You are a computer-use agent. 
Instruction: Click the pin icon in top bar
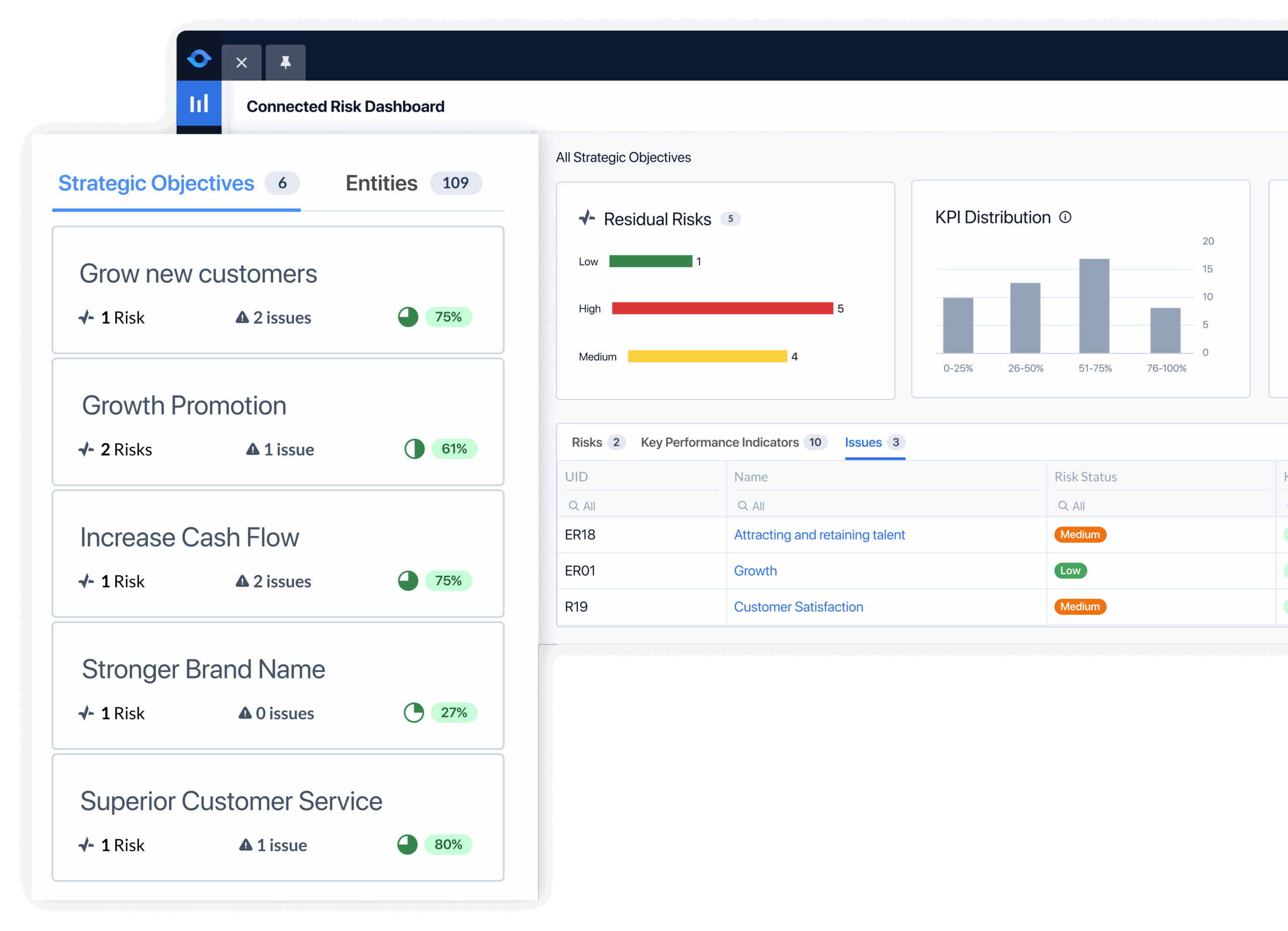(x=285, y=62)
